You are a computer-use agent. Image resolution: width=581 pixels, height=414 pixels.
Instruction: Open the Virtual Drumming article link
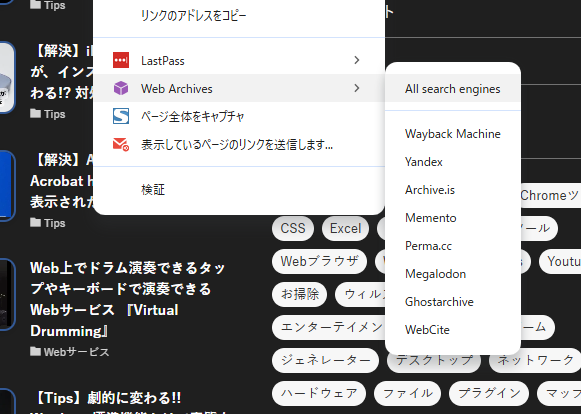pyautogui.click(x=128, y=299)
